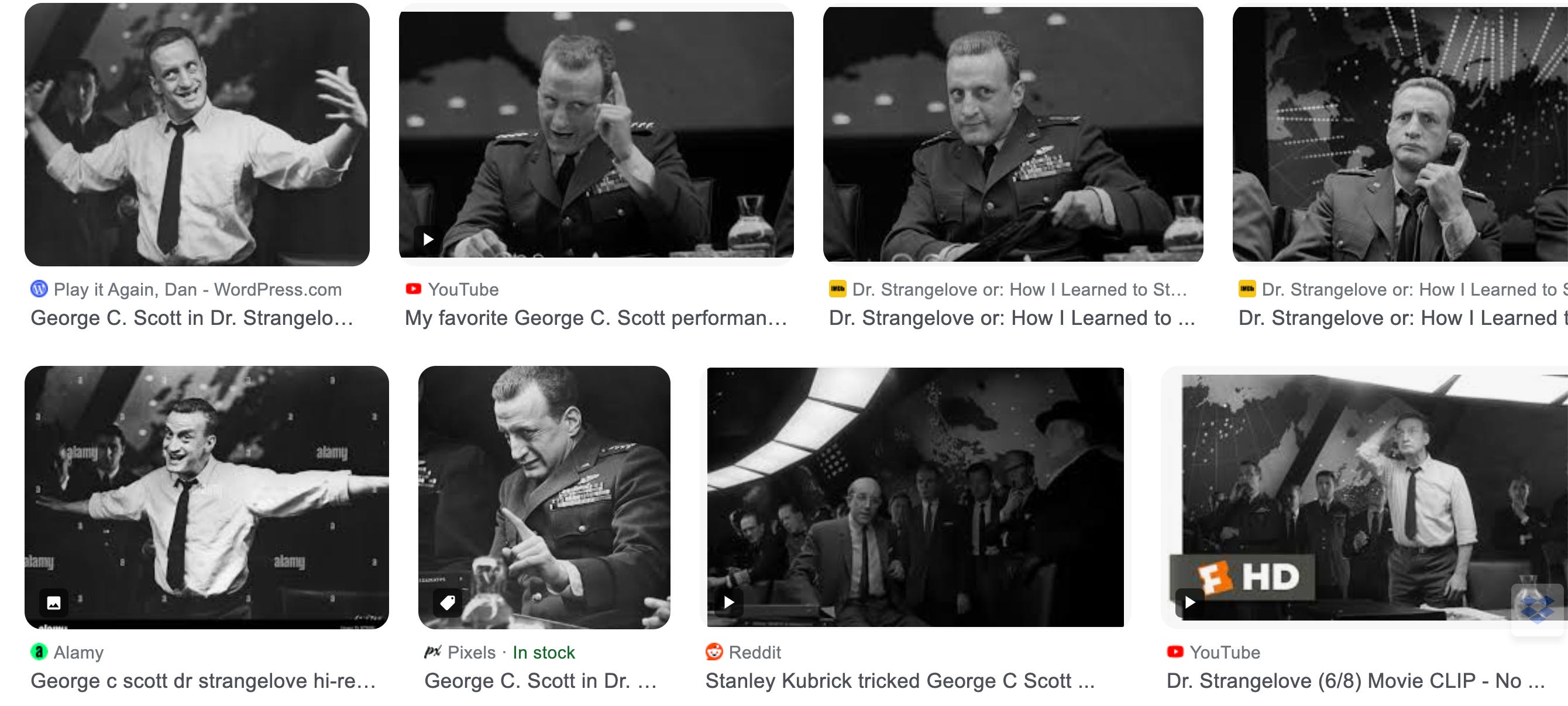Play the 'My favorite George C. Scott' video
1568x706 pixels.
click(x=428, y=239)
